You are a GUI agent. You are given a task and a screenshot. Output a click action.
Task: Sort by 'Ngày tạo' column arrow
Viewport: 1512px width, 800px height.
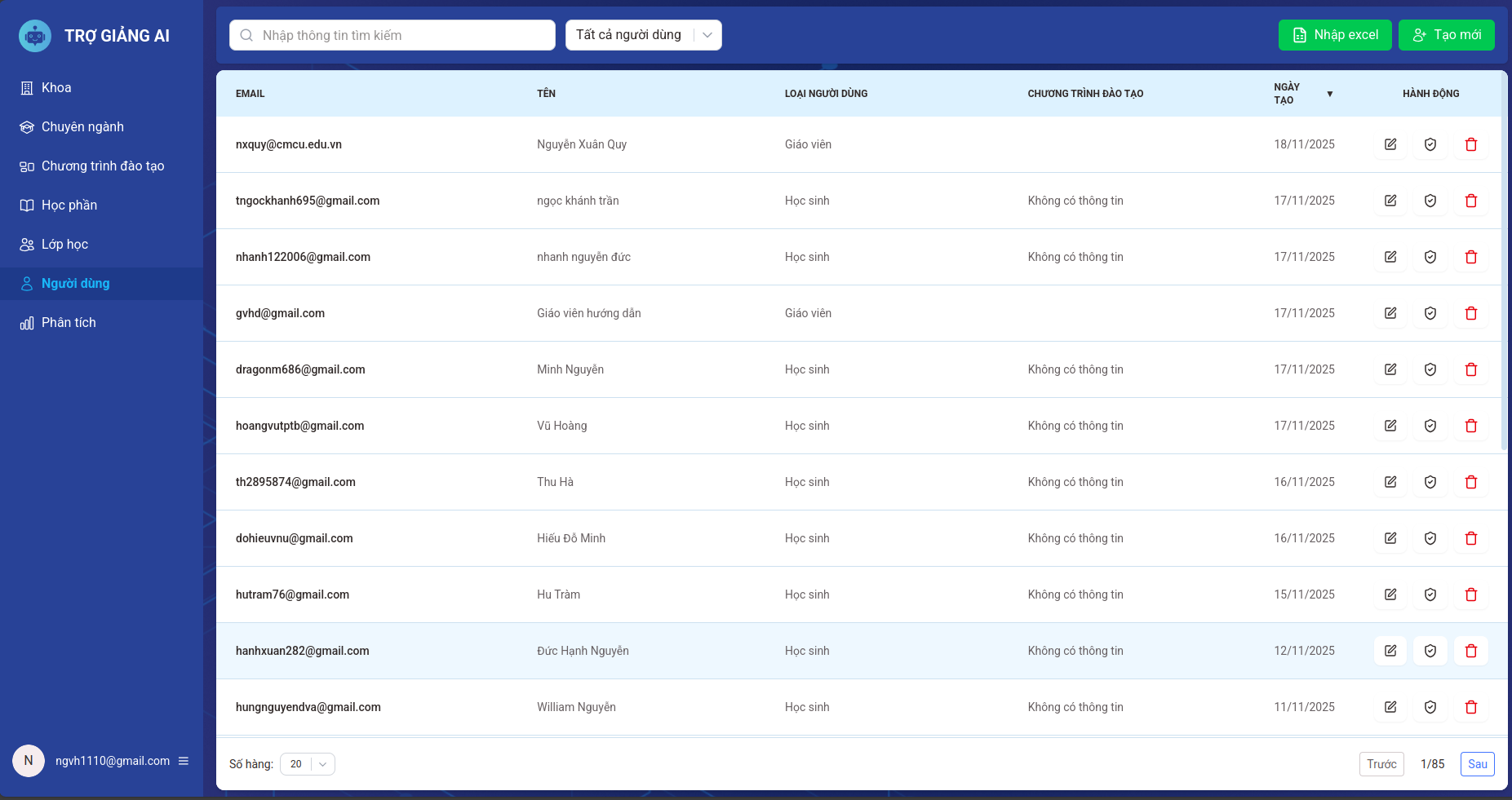point(1329,94)
